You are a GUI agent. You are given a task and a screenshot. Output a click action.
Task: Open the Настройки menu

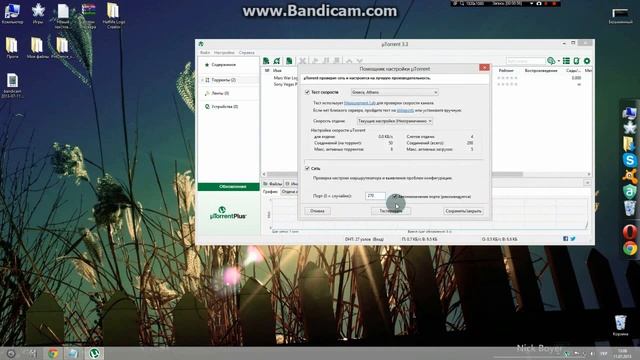[x=224, y=53]
